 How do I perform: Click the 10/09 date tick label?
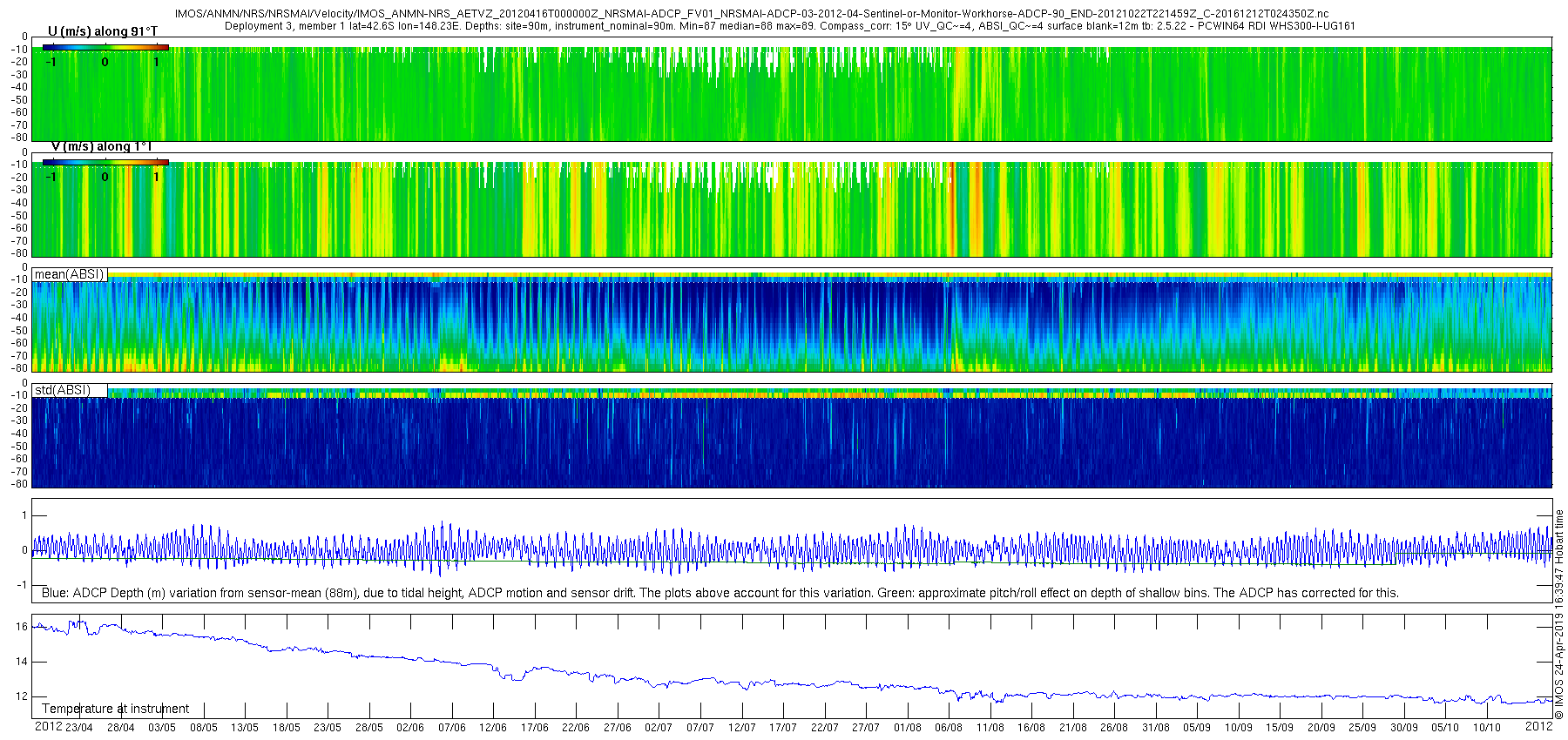tap(1238, 728)
